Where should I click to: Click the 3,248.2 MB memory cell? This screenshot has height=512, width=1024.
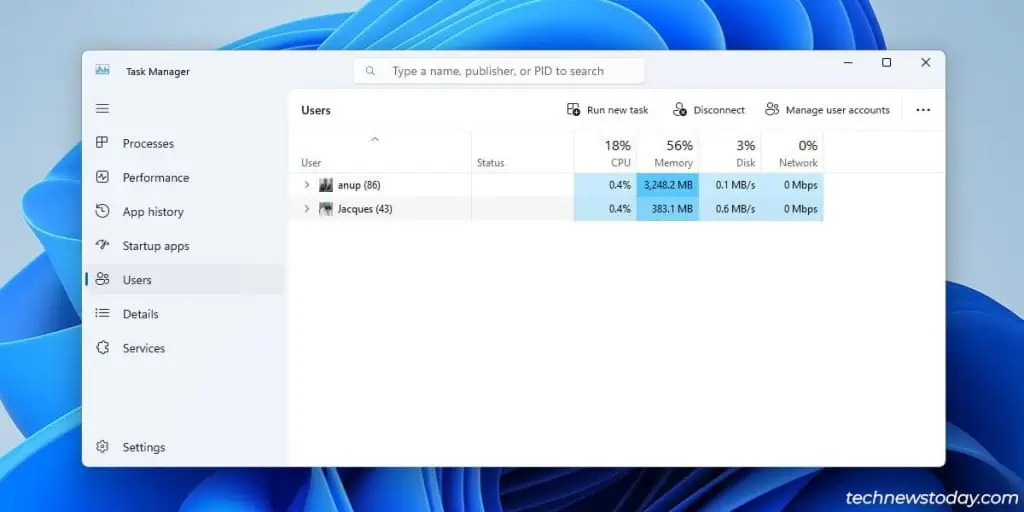667,185
